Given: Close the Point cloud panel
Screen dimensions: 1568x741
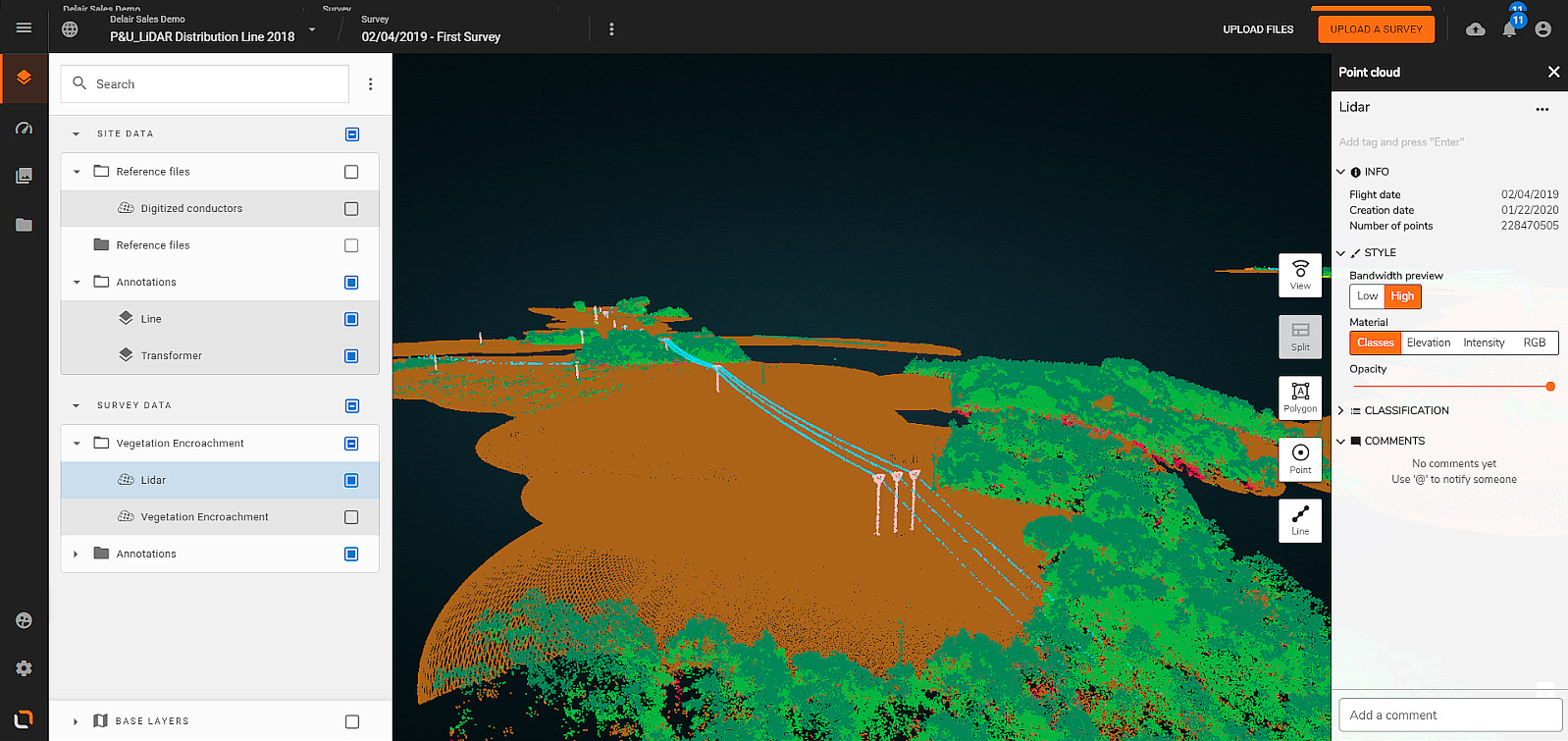Looking at the screenshot, I should 1553,72.
